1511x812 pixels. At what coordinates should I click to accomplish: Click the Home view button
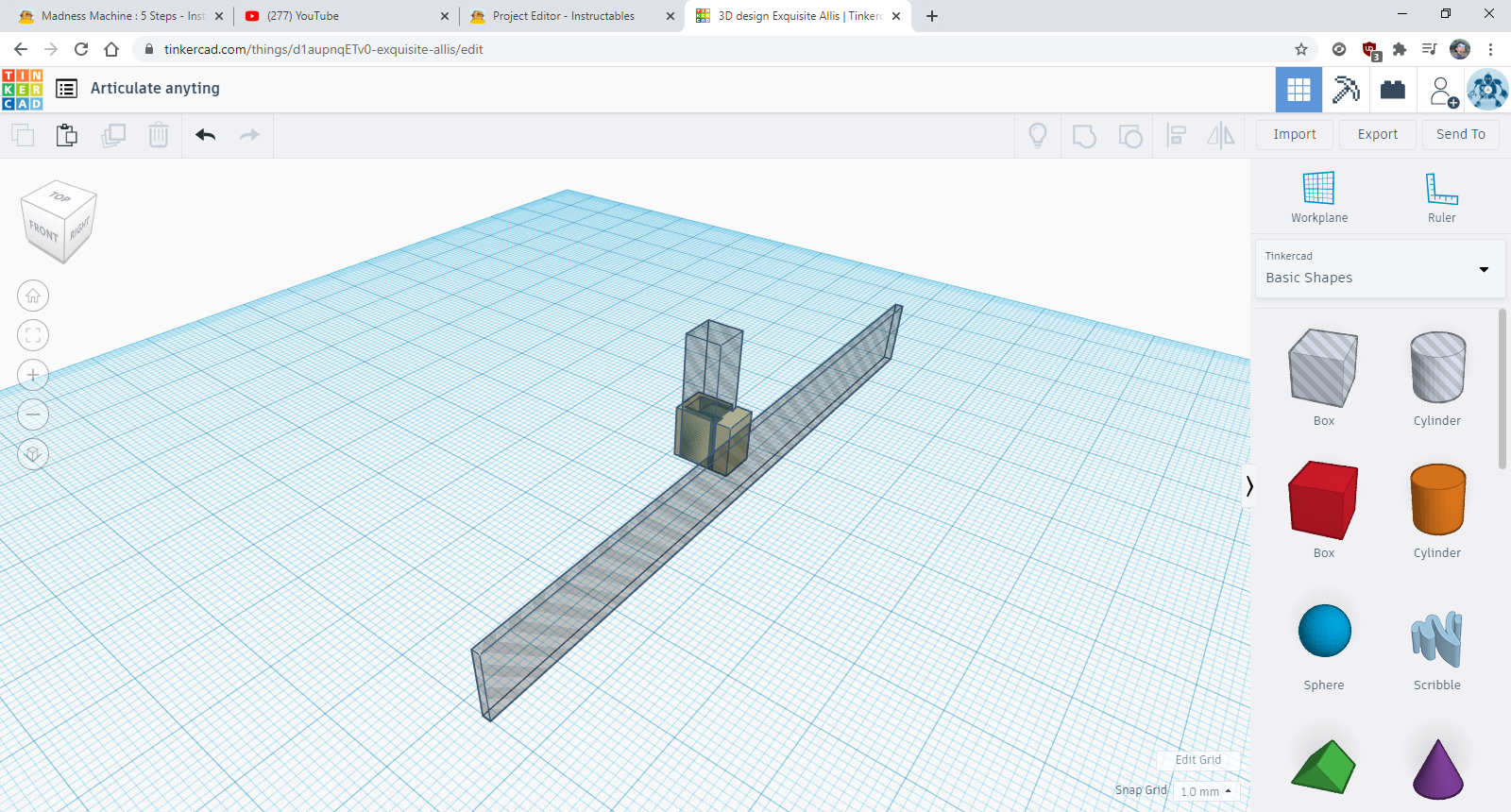pos(33,296)
